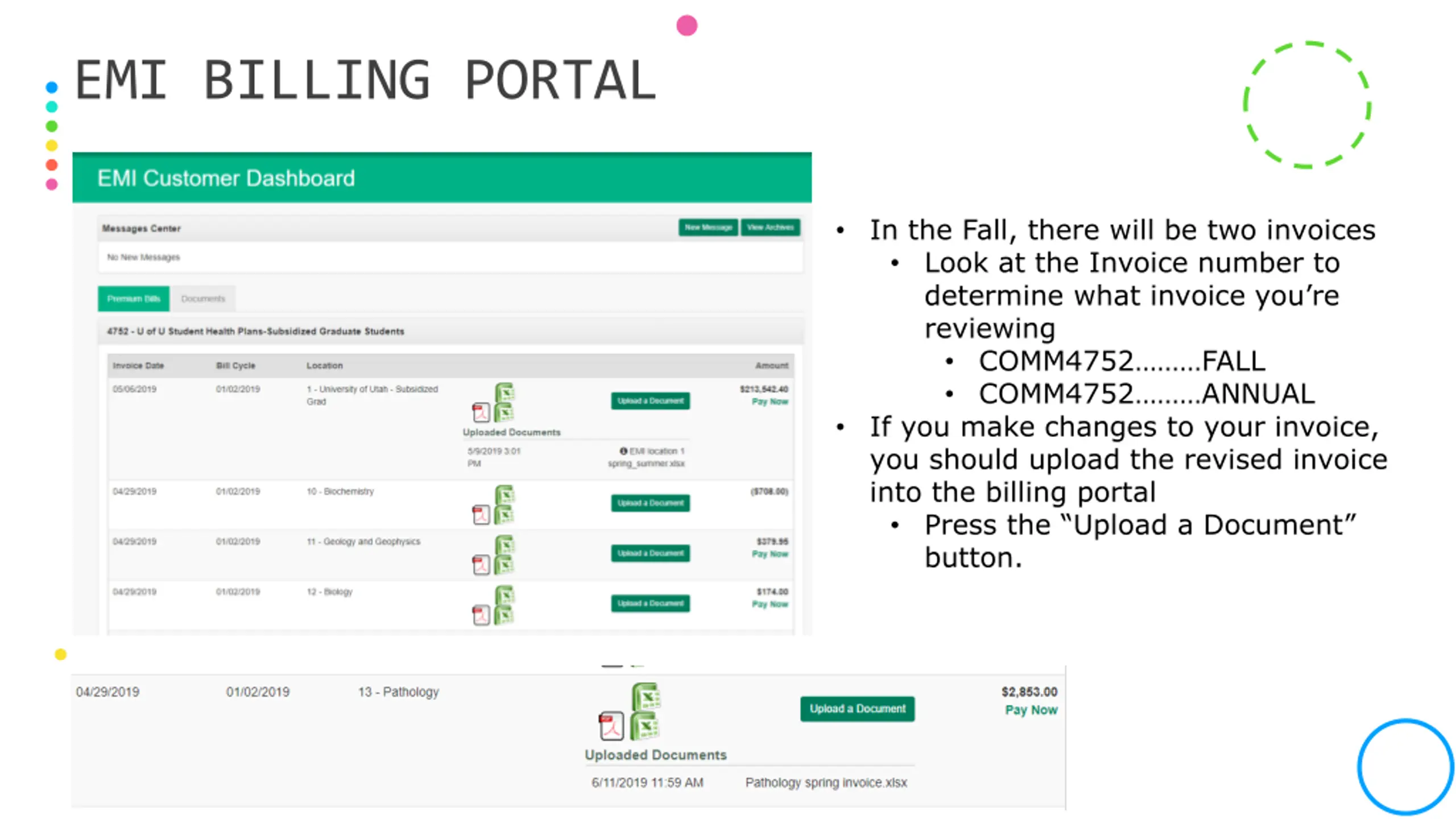Image resolution: width=1456 pixels, height=819 pixels.
Task: Switch to the Documents tab
Action: (203, 299)
